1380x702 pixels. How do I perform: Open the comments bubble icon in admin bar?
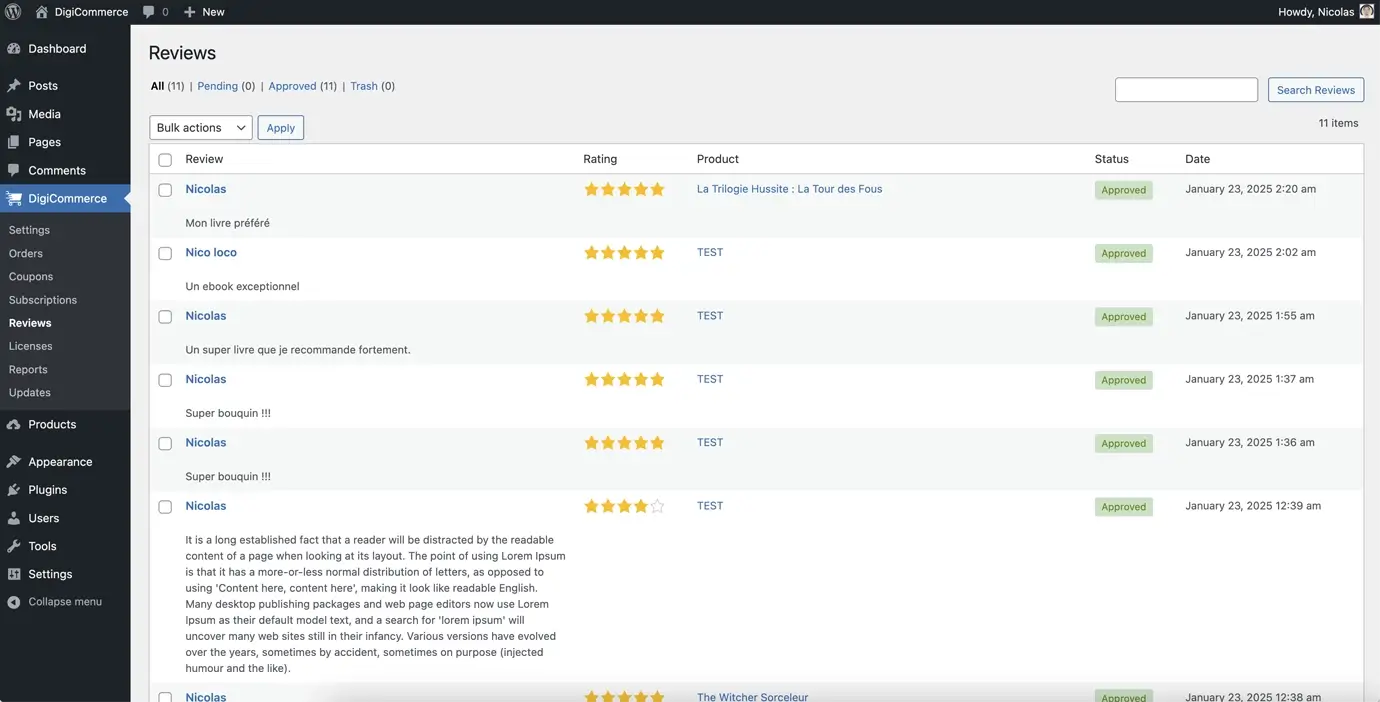click(149, 12)
